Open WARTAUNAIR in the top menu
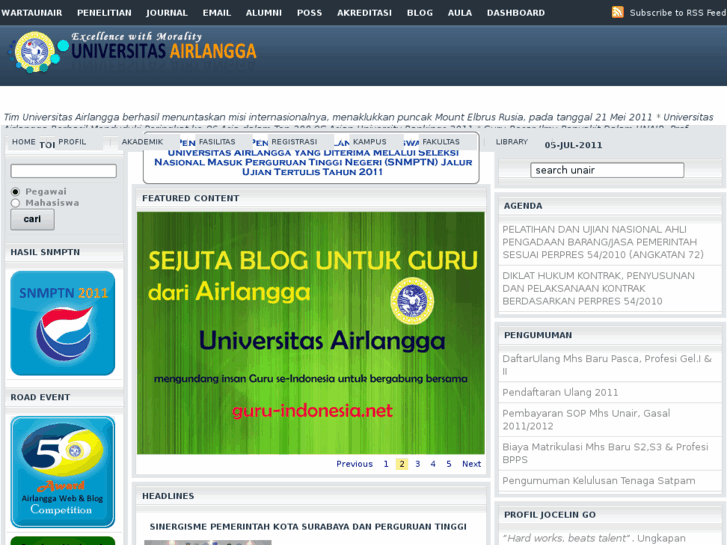The width and height of the screenshot is (727, 545). pyautogui.click(x=32, y=13)
